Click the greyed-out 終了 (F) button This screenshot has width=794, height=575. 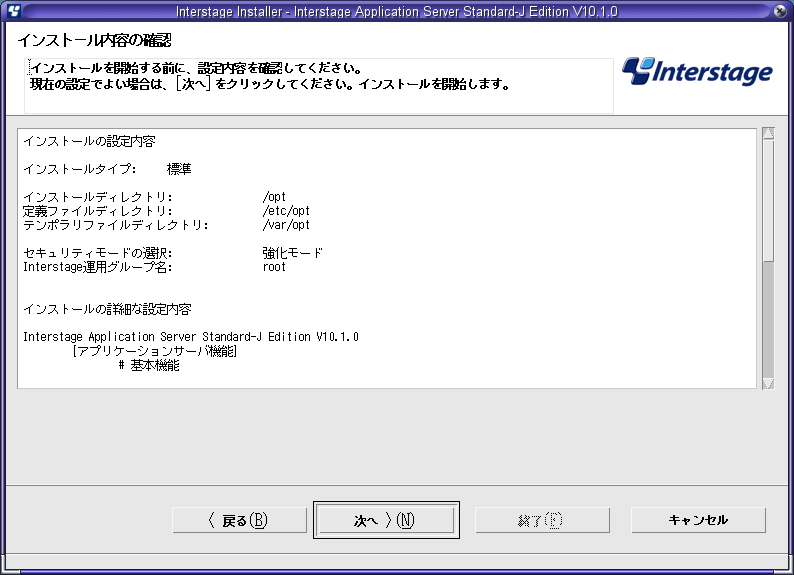point(542,520)
